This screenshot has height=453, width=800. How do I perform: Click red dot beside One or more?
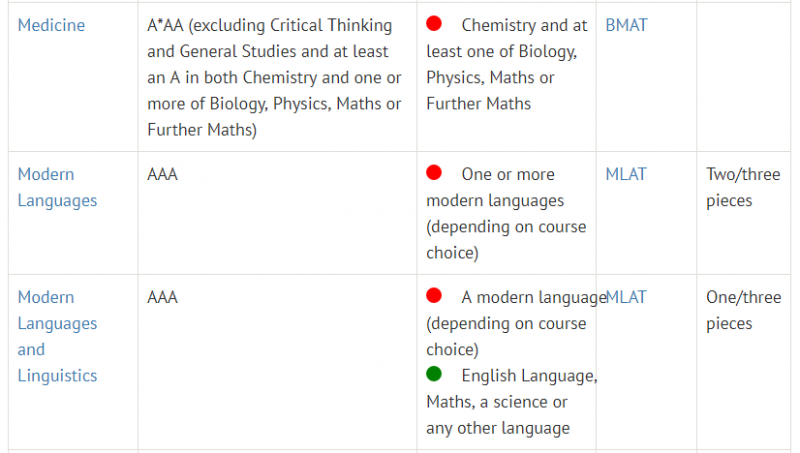[x=434, y=172]
